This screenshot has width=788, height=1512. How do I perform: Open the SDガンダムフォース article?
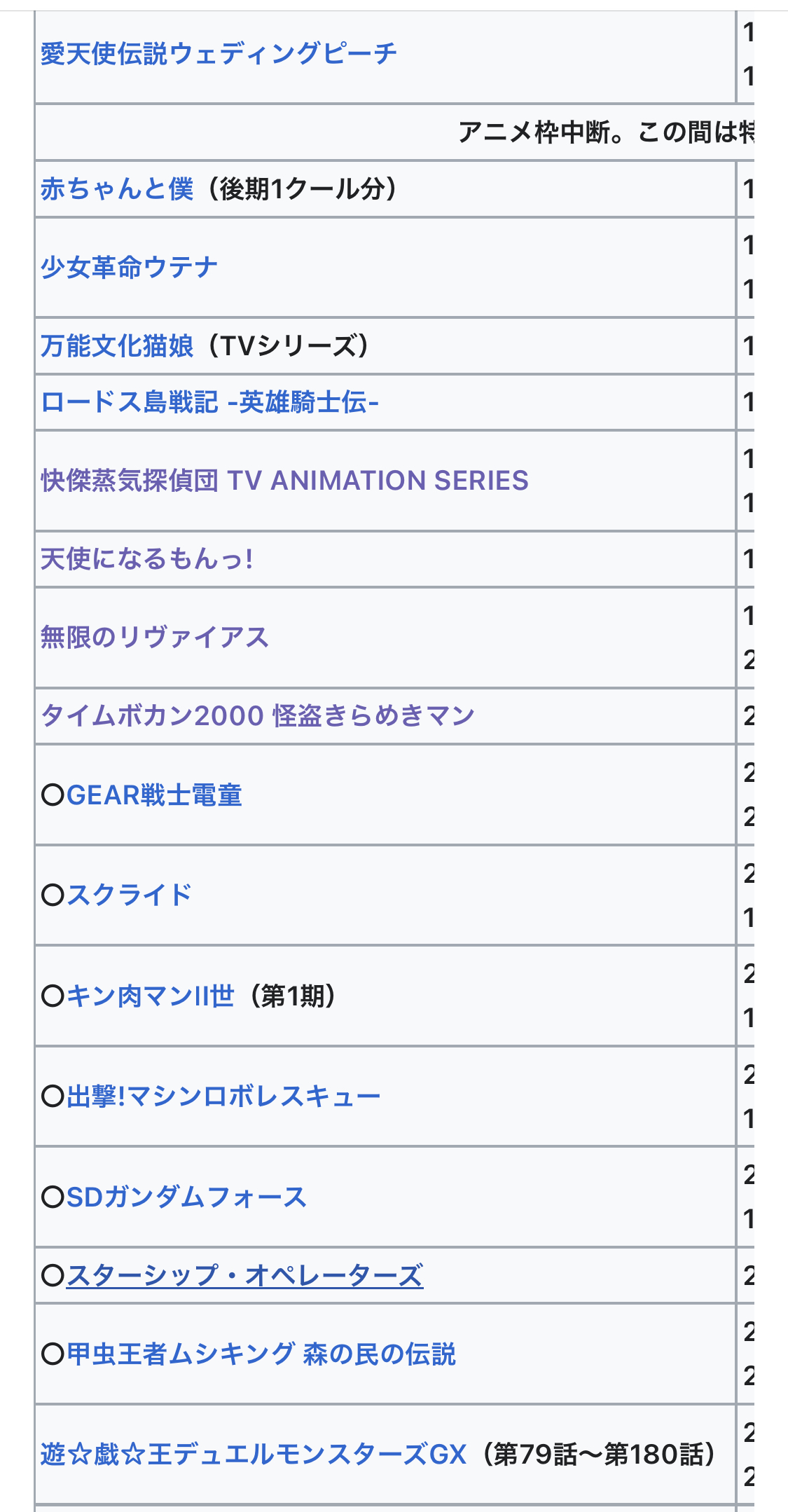[x=186, y=1197]
